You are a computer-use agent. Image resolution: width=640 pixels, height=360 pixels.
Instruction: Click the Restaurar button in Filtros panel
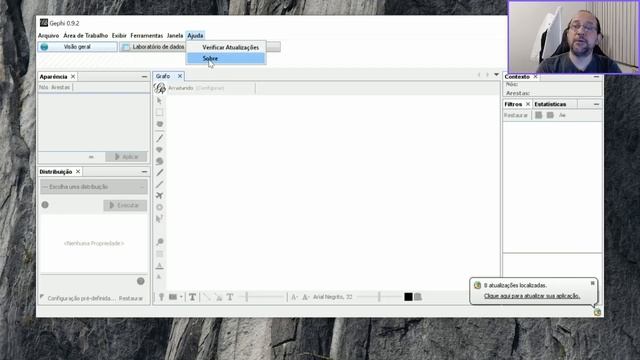click(x=516, y=116)
